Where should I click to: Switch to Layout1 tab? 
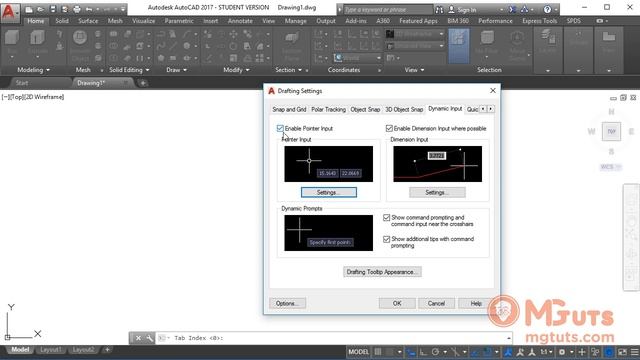click(51, 350)
